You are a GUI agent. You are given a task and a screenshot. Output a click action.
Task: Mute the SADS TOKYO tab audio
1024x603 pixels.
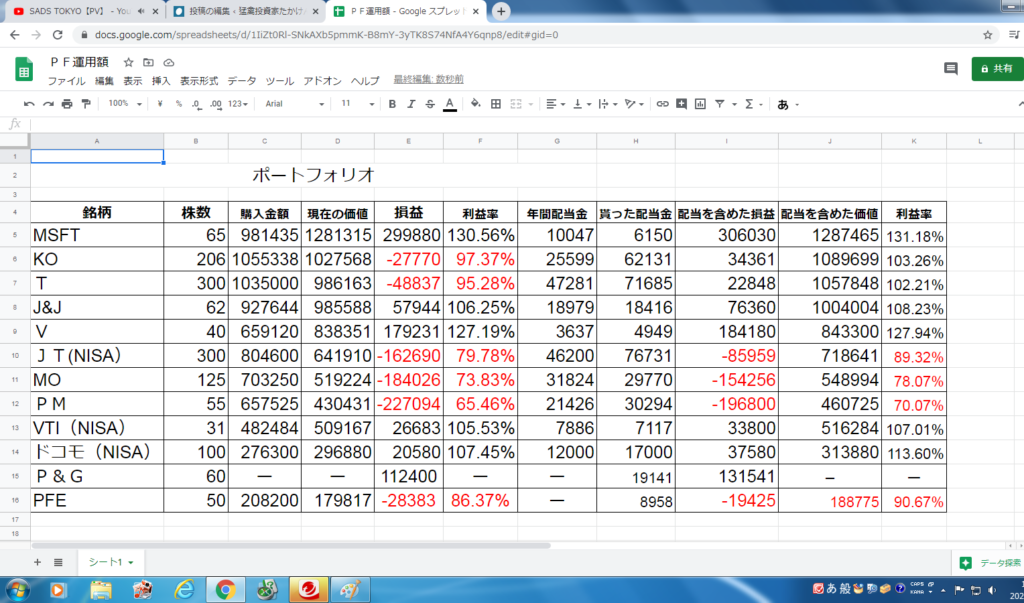[x=141, y=11]
